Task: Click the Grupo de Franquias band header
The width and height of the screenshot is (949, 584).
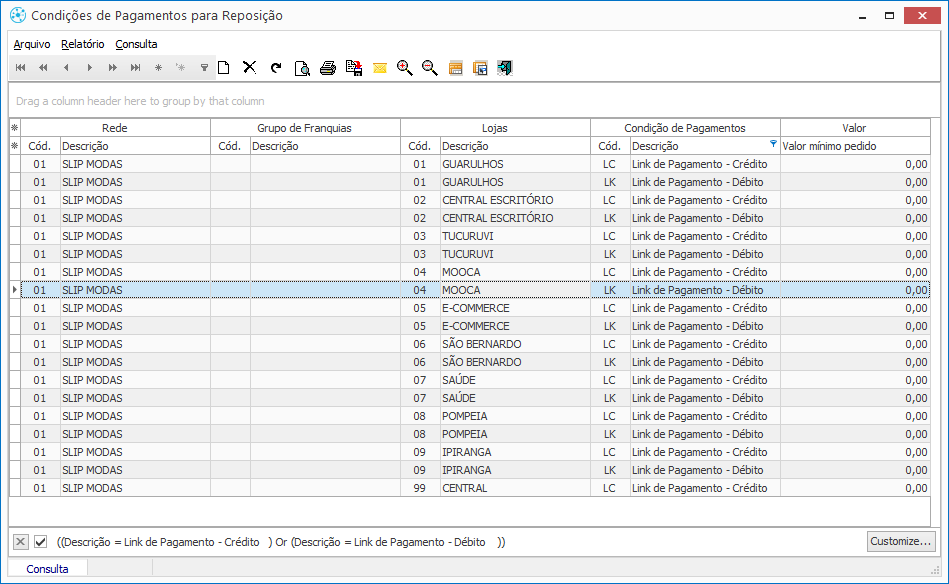Action: point(304,128)
